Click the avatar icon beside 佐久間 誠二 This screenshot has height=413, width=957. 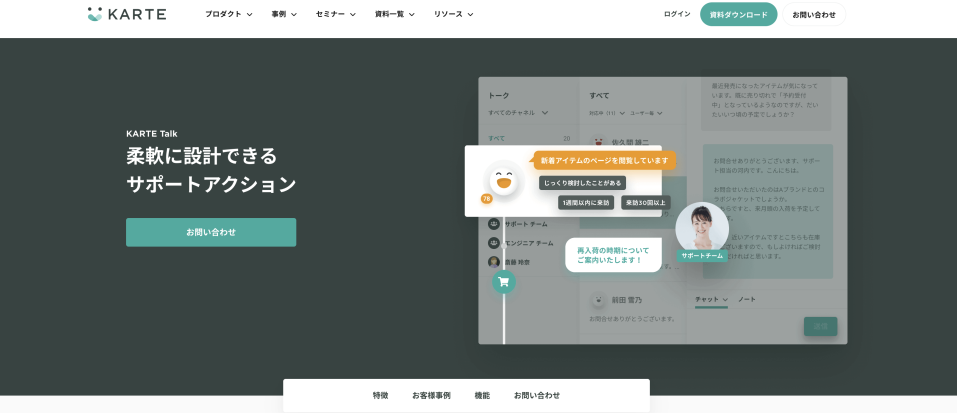(599, 142)
